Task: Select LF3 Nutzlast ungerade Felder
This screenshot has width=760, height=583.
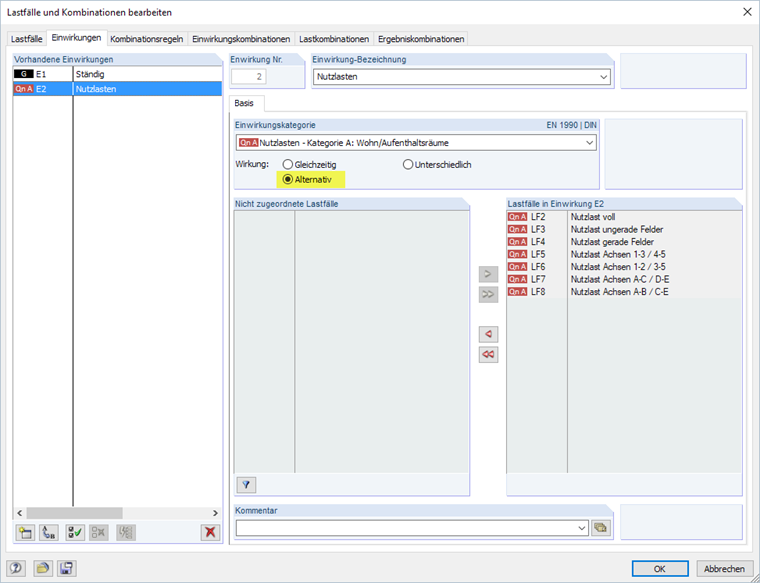Action: point(624,229)
